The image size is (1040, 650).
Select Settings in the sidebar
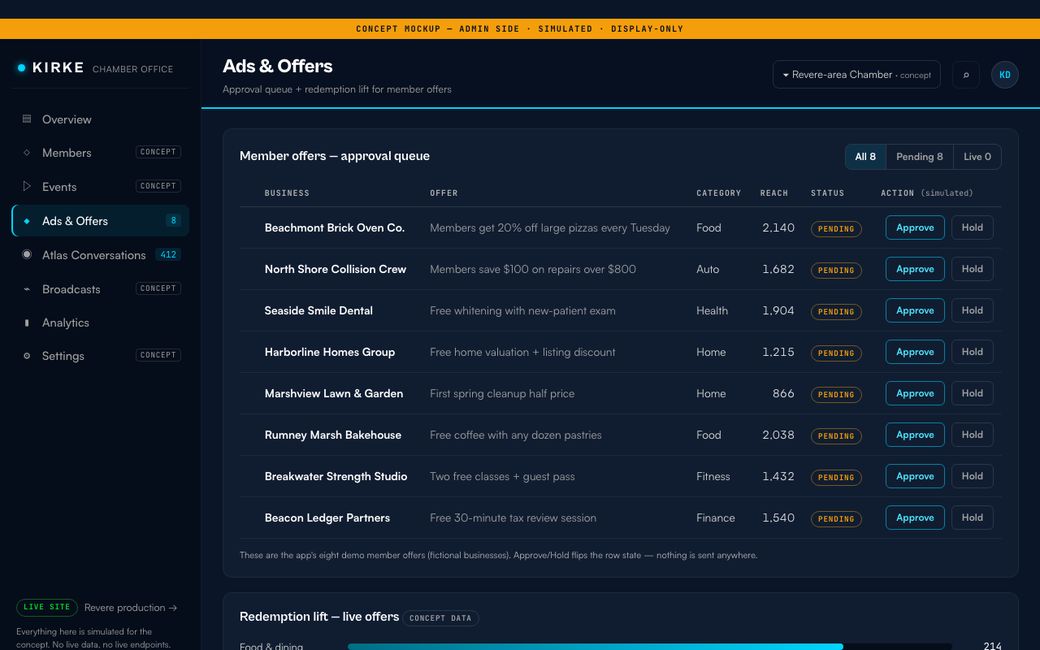click(x=99, y=356)
